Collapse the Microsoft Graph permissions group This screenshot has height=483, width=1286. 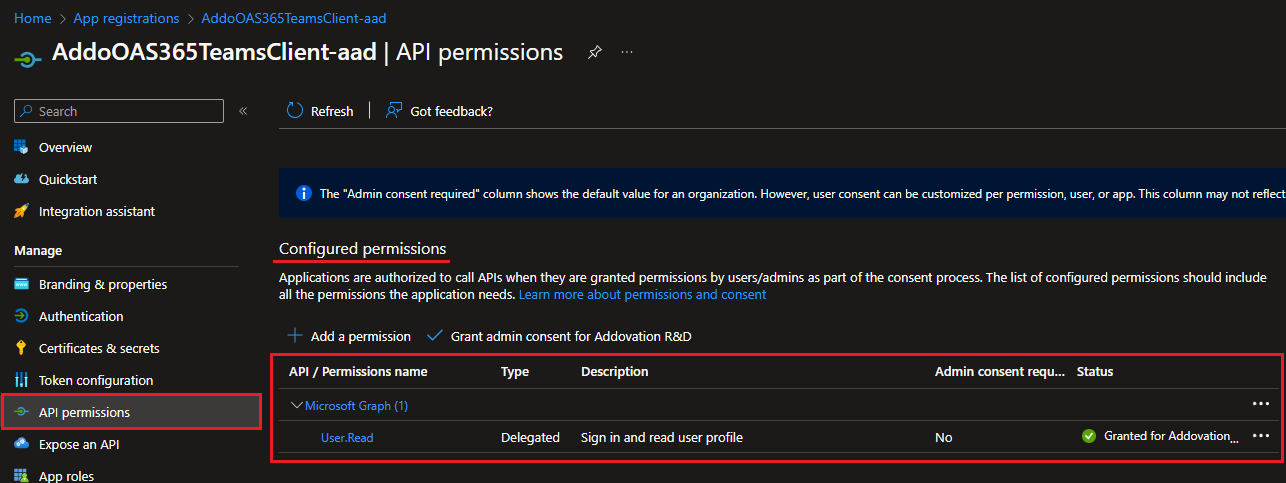click(296, 405)
